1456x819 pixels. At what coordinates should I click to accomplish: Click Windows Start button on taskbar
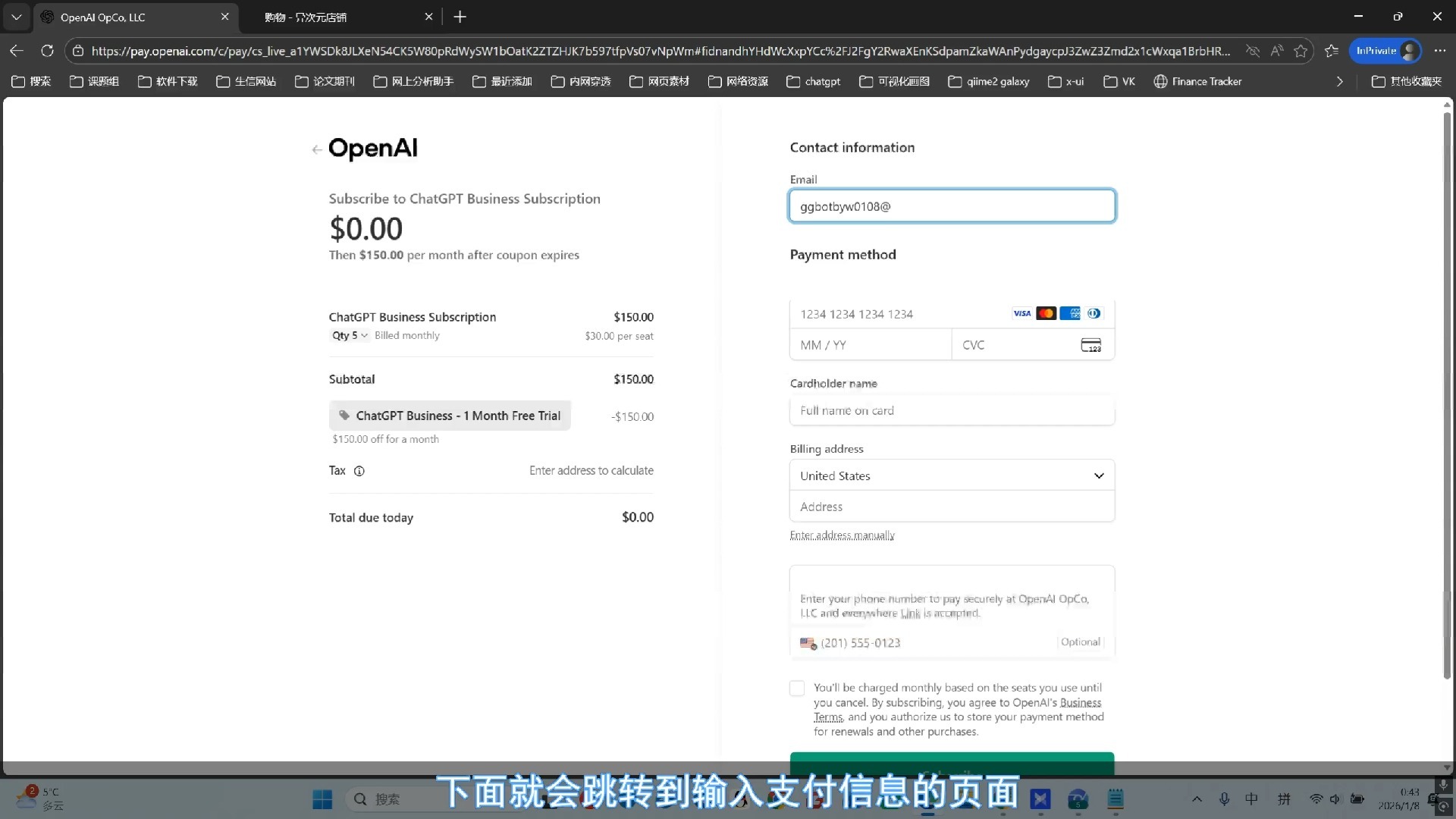coord(322,799)
